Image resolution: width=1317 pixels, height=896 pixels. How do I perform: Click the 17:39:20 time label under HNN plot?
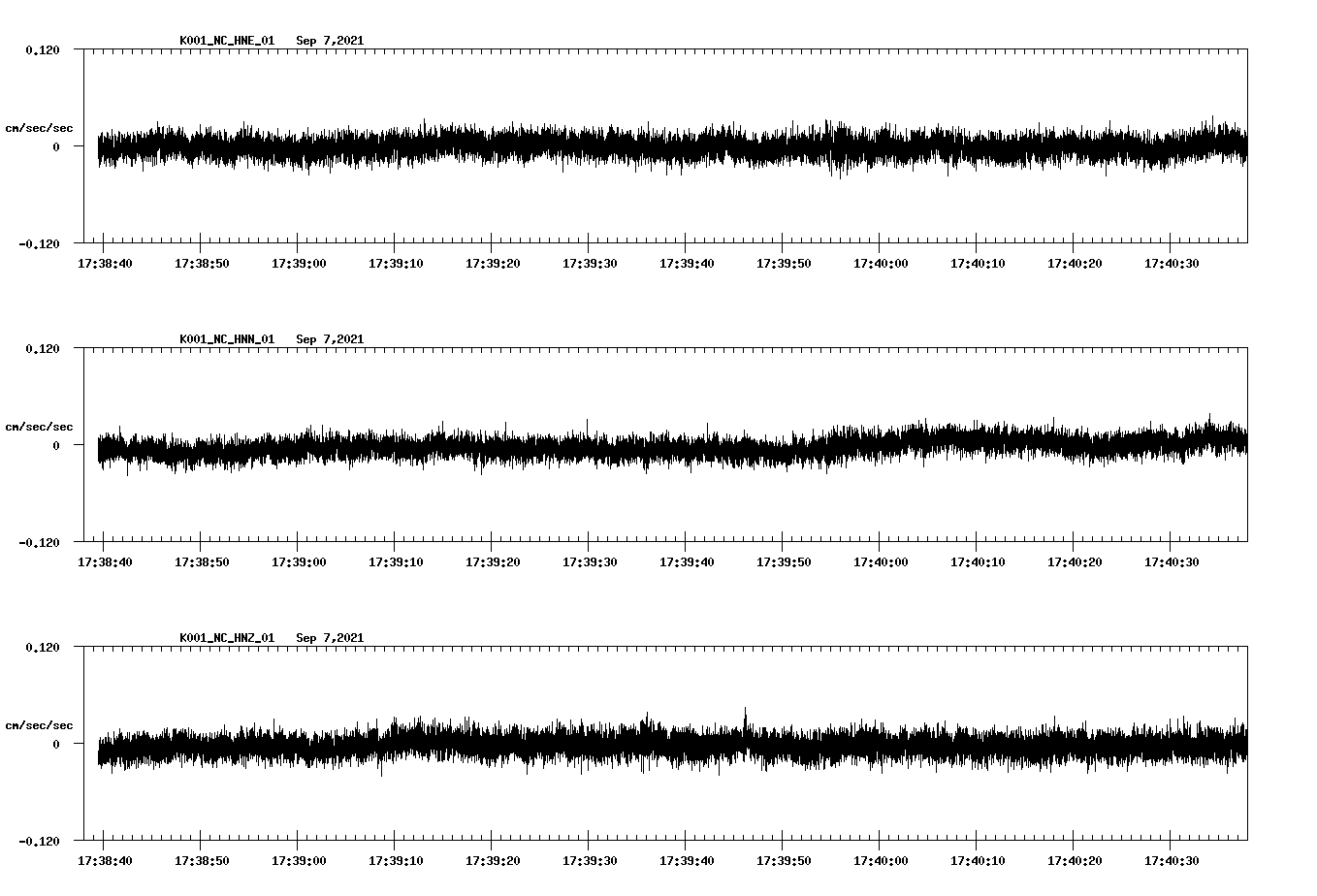pos(493,562)
